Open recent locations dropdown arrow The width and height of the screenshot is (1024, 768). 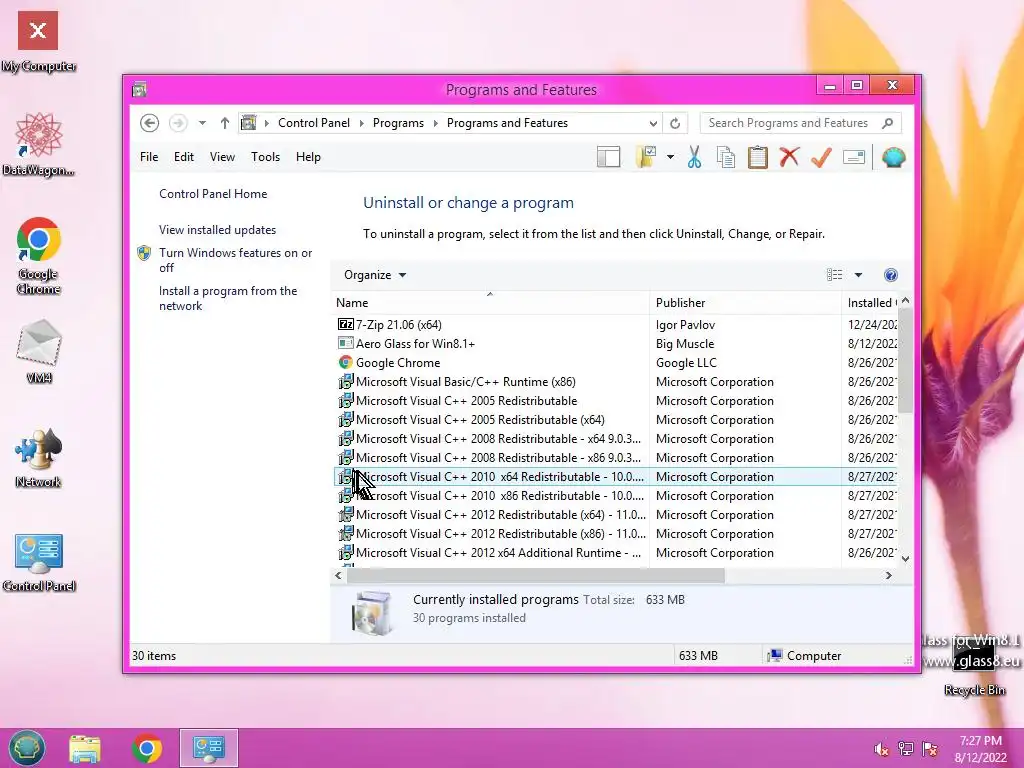pos(202,123)
